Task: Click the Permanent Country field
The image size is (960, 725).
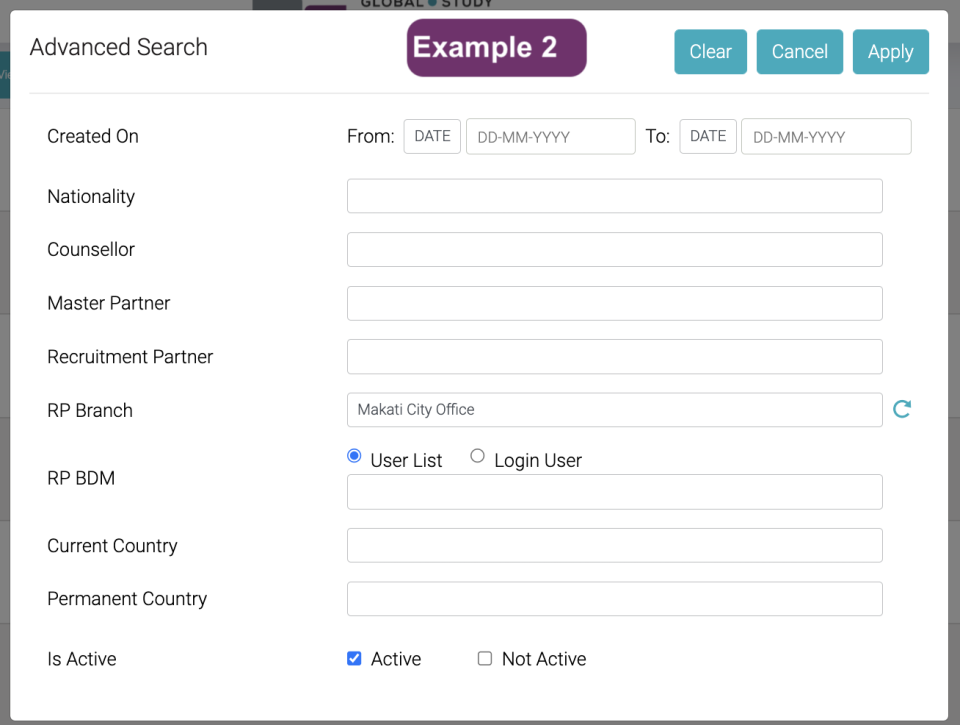Action: point(614,599)
